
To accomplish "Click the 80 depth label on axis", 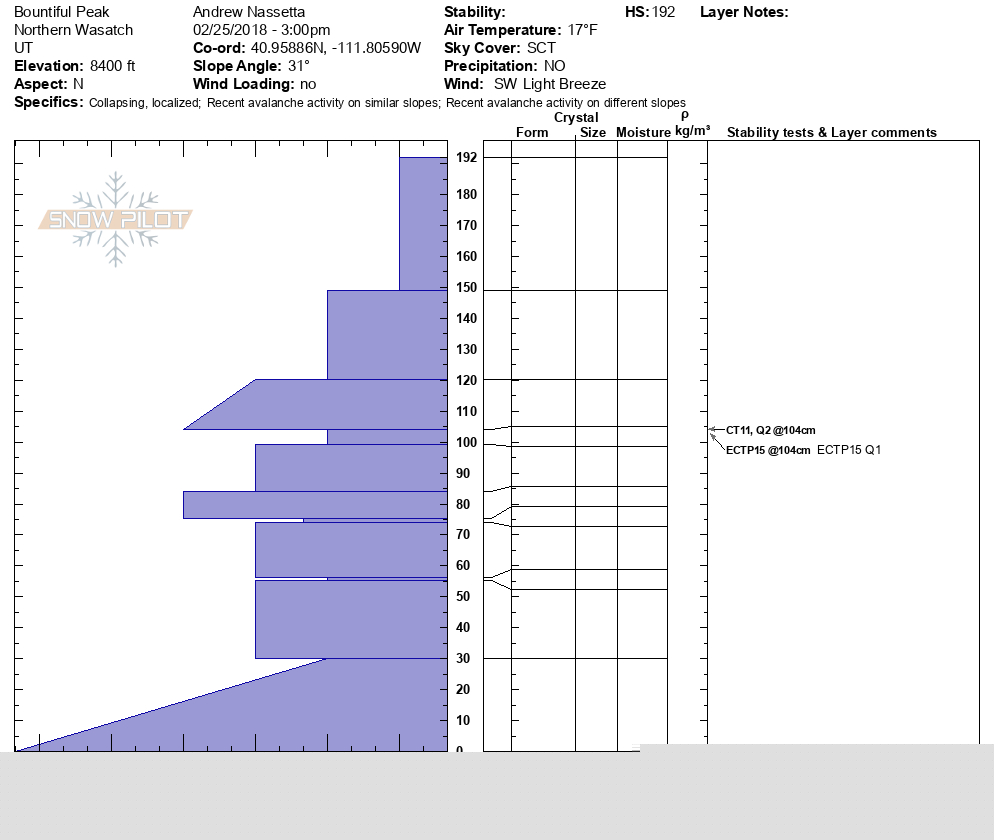I will click(x=463, y=504).
